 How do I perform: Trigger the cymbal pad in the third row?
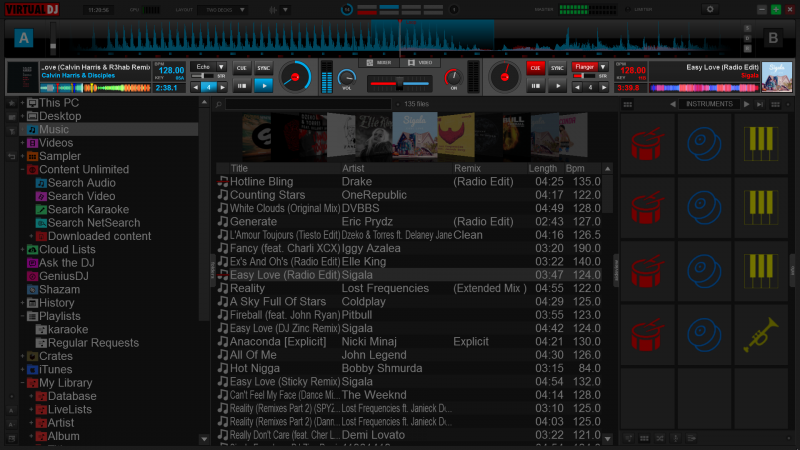pyautogui.click(x=704, y=271)
